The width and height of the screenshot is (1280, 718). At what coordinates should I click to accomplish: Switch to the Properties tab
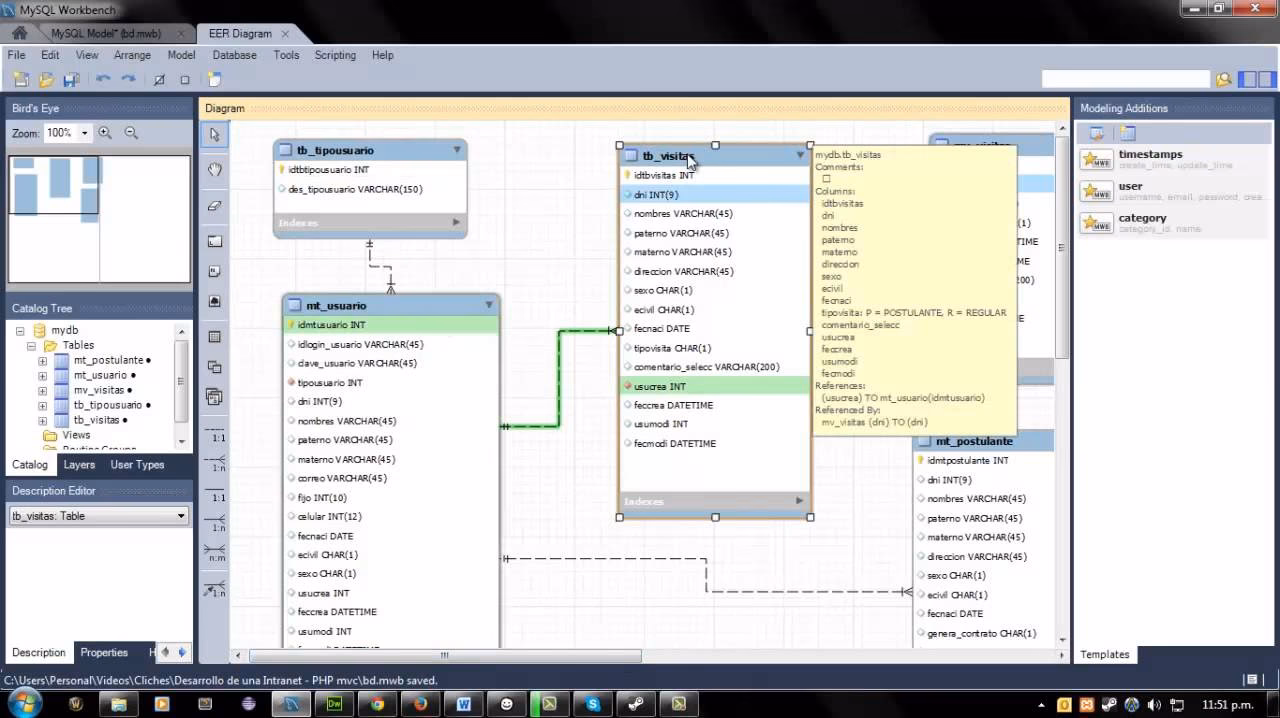coord(104,652)
